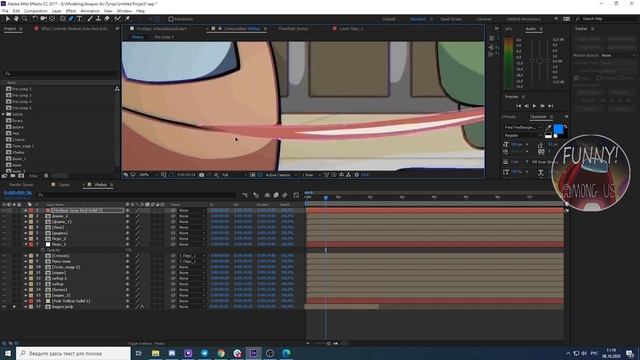
Task: Open the 1 View layout dropdown
Action: pyautogui.click(x=310, y=175)
